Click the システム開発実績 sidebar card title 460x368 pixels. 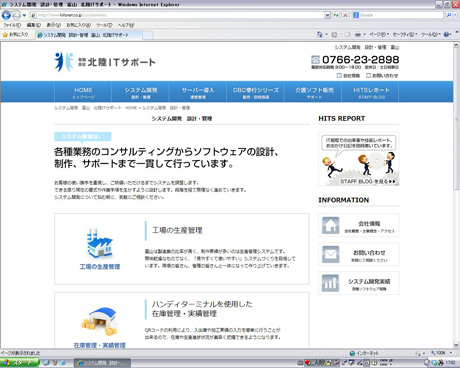coord(369,281)
